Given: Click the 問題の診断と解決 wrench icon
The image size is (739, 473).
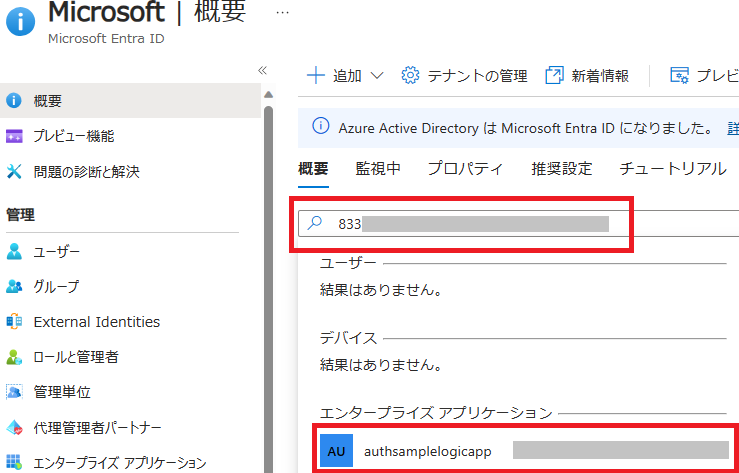Looking at the screenshot, I should pos(14,172).
